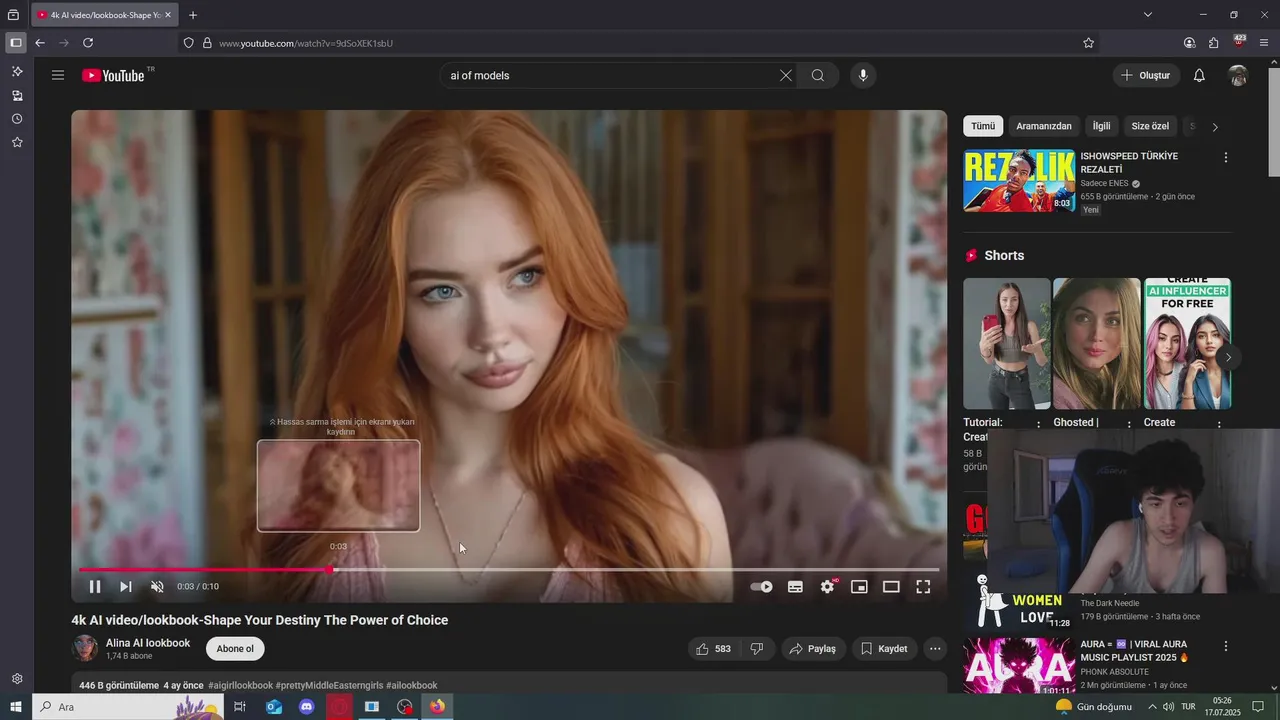Bookmark this page with star
Viewport: 1280px width, 720px height.
click(x=1089, y=43)
